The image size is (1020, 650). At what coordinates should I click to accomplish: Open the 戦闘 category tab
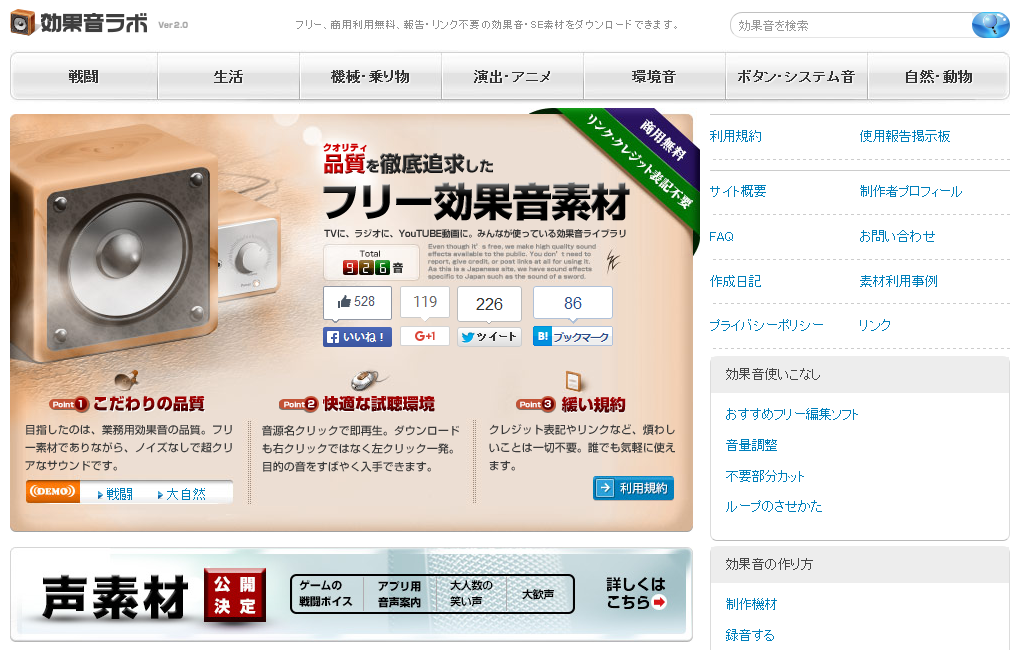coord(84,76)
